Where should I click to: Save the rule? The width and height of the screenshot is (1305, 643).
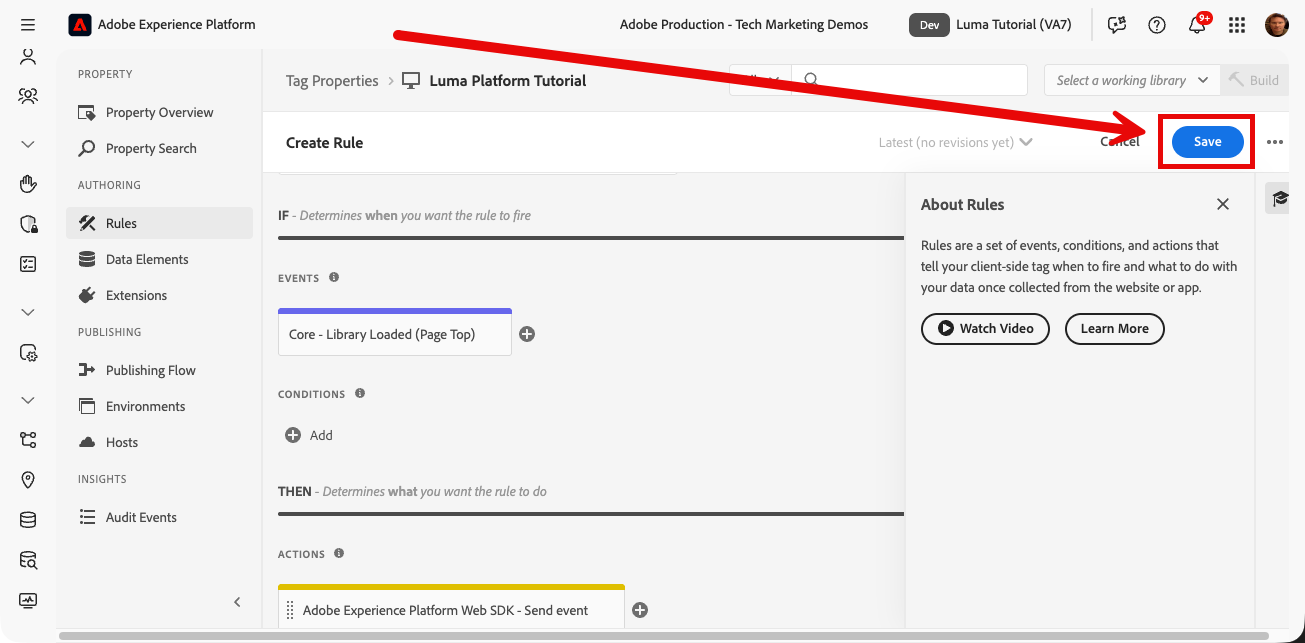pos(1207,142)
